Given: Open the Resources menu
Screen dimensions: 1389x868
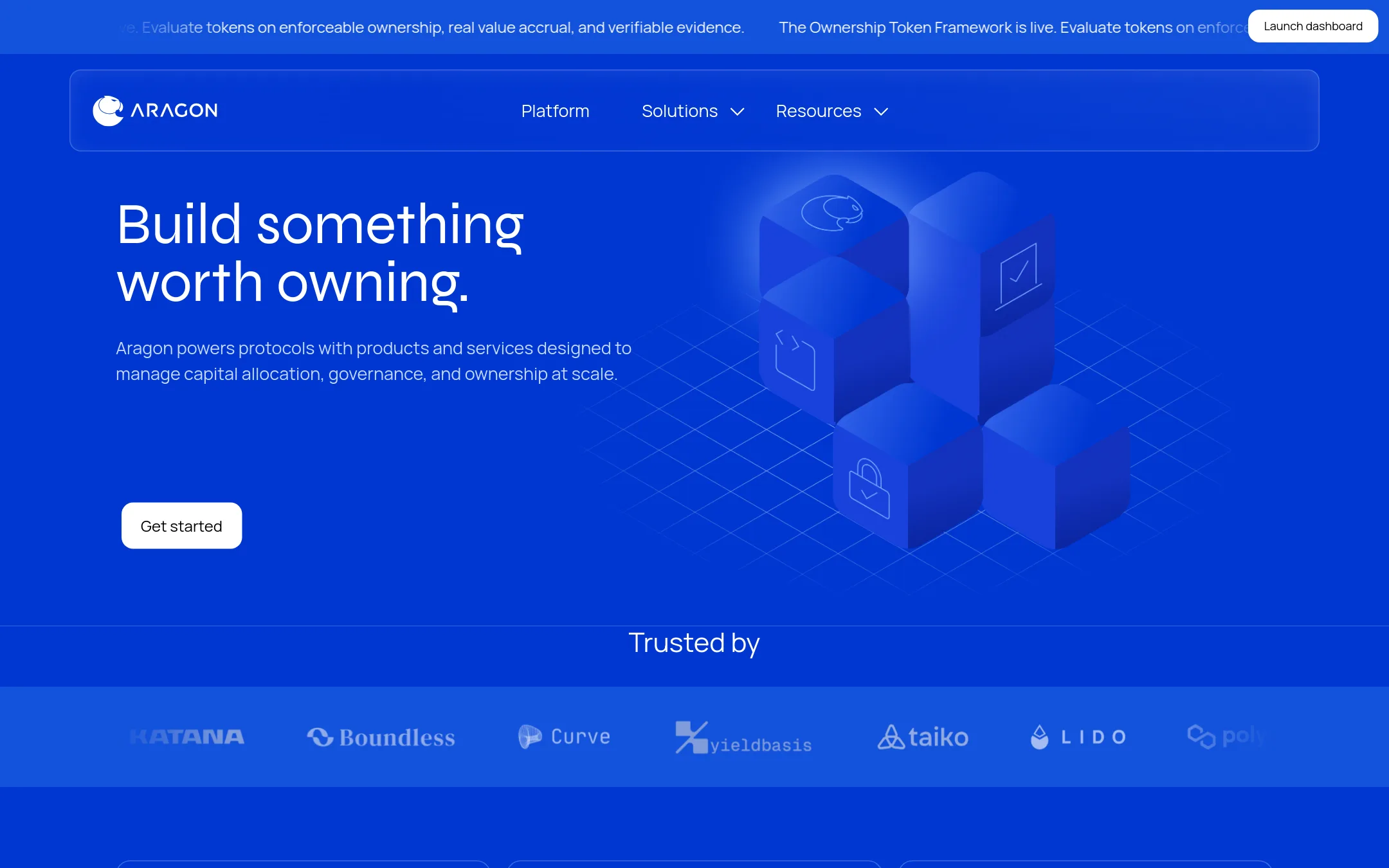Looking at the screenshot, I should tap(818, 111).
